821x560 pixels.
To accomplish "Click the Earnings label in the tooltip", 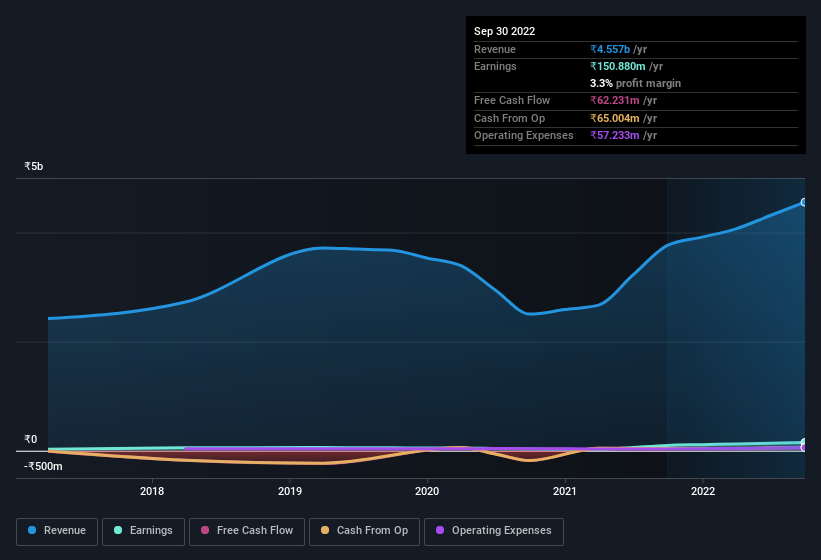I will pos(495,66).
